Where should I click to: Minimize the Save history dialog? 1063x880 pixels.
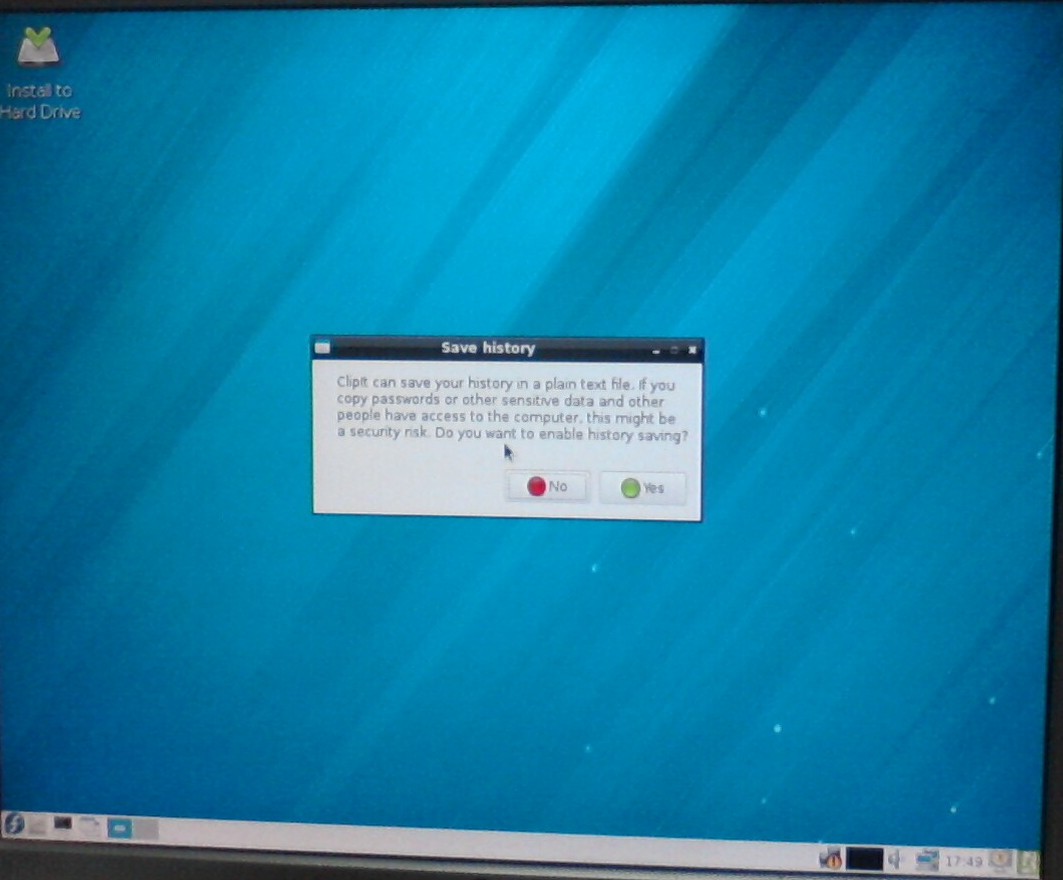[656, 351]
